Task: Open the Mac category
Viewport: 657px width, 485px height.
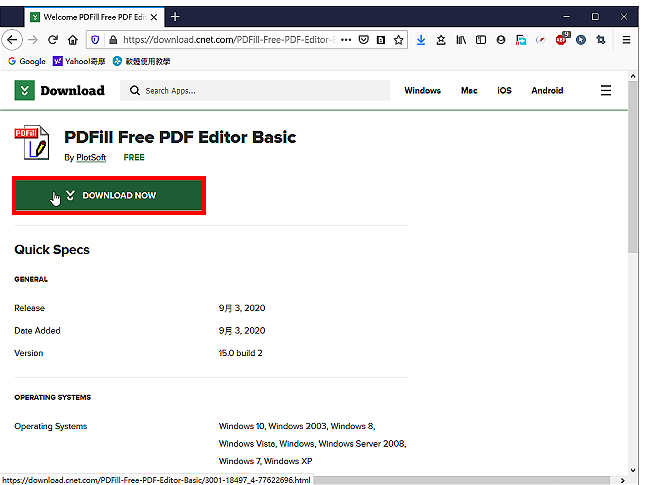Action: pyautogui.click(x=469, y=90)
